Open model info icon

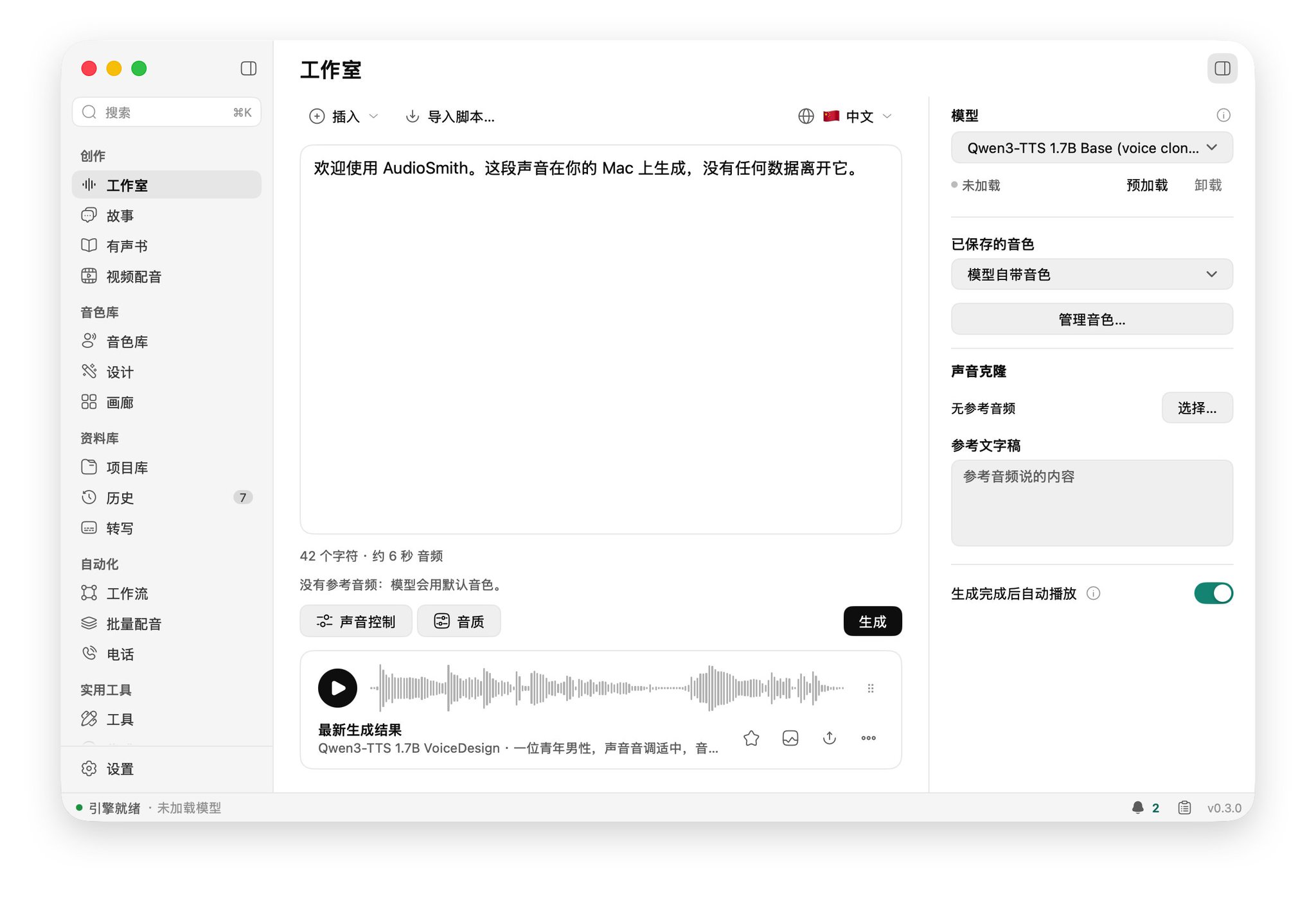(x=1223, y=115)
